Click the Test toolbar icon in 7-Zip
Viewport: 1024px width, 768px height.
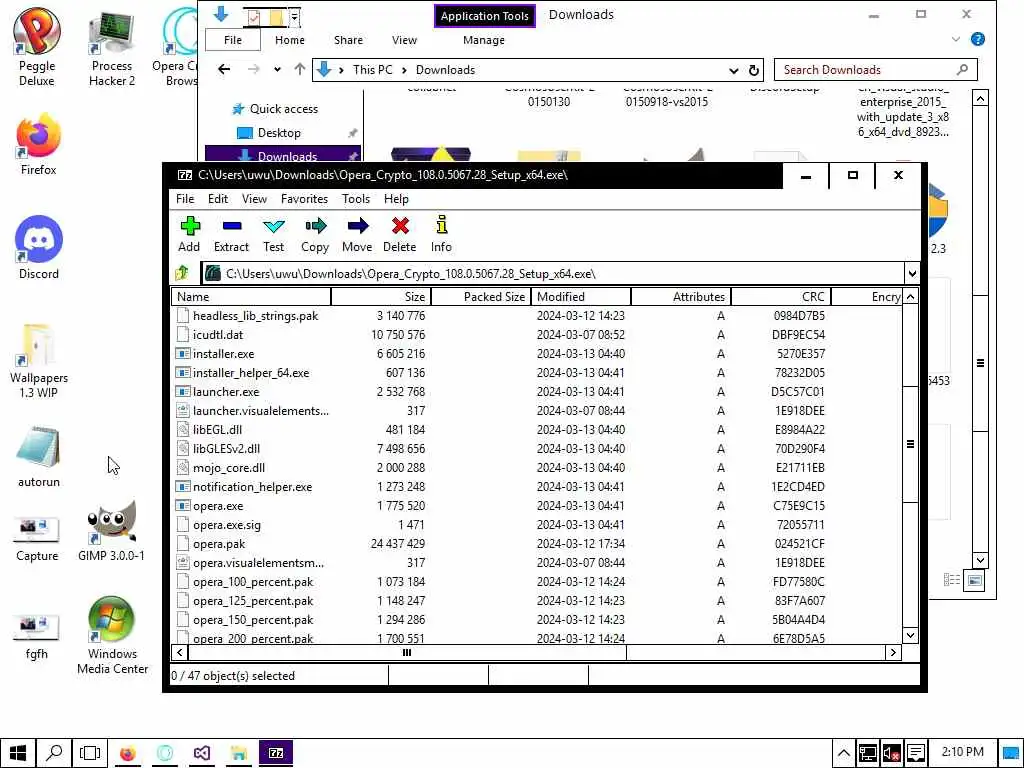coord(273,234)
